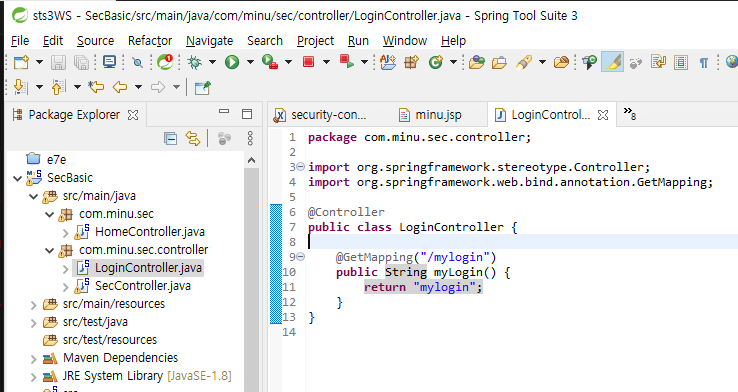The width and height of the screenshot is (738, 392).
Task: Expand the Maven Dependencies node
Action: pos(33,359)
